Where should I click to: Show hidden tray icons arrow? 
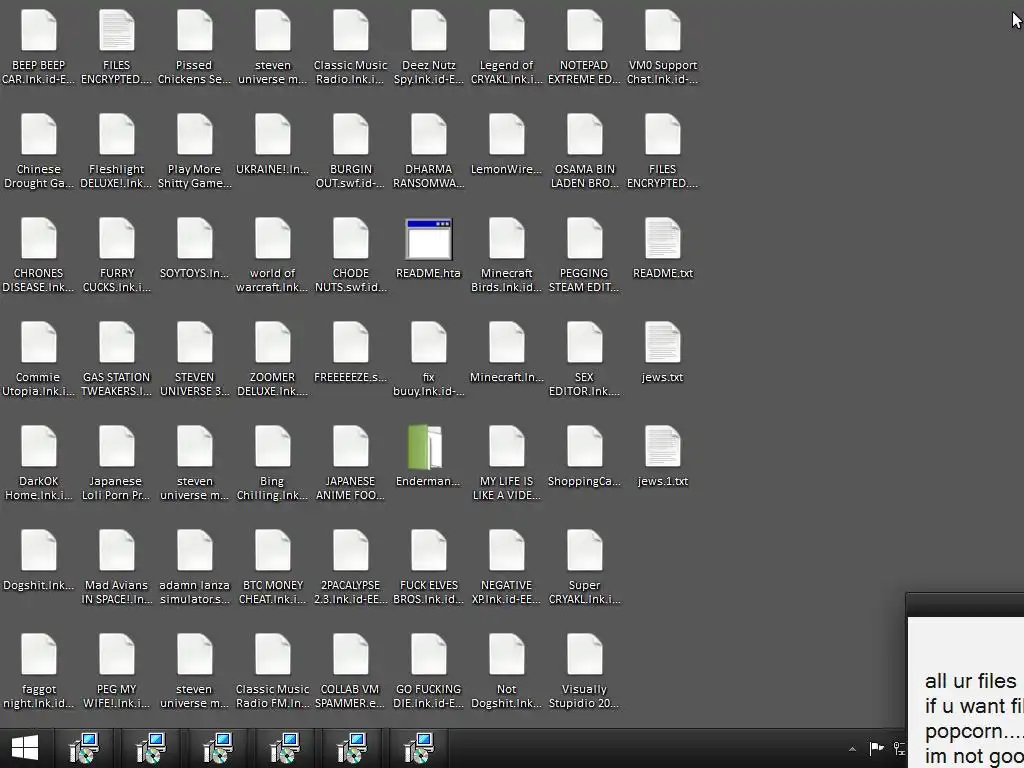(852, 748)
